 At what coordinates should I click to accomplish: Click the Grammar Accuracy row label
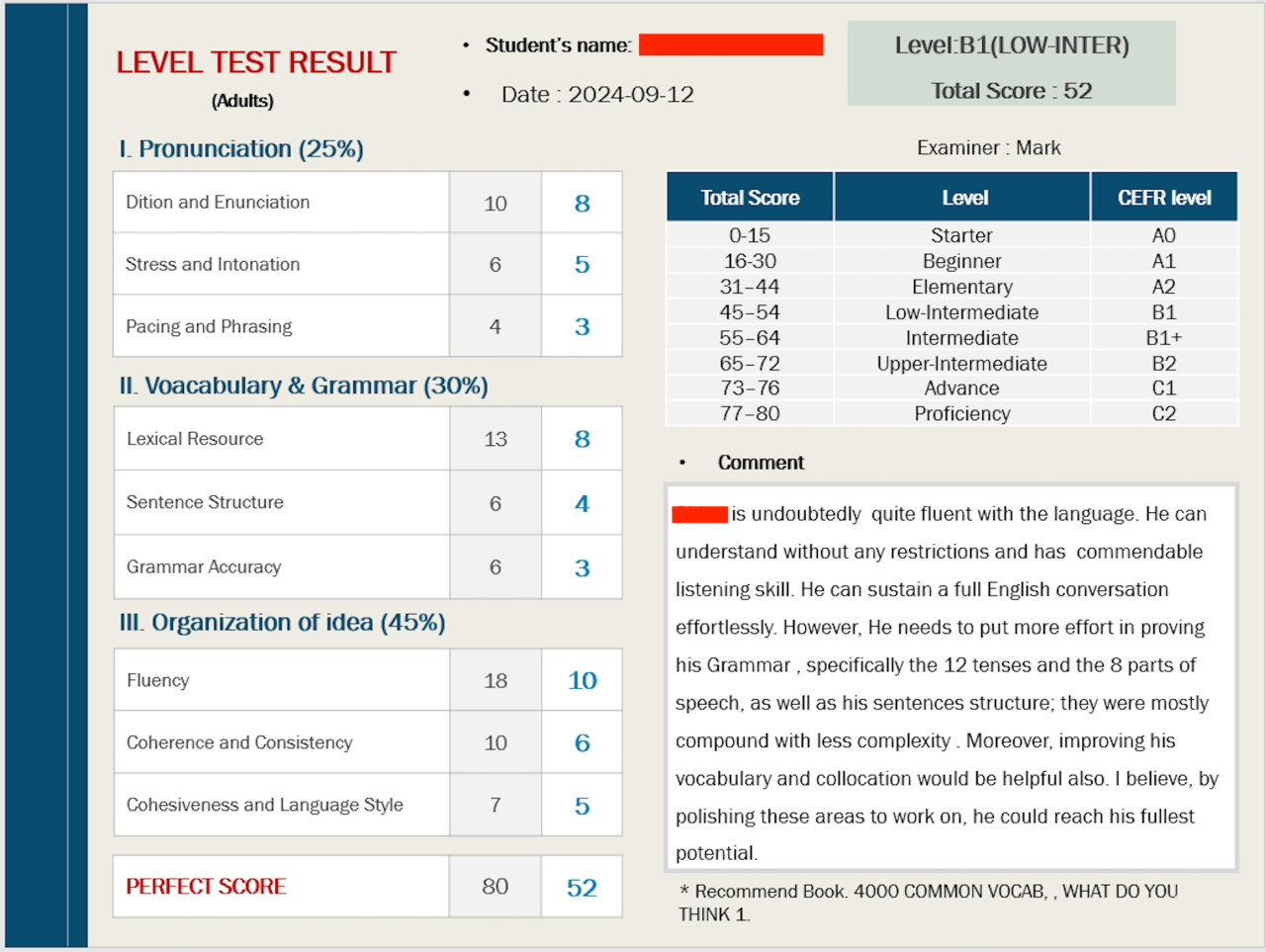coord(204,567)
